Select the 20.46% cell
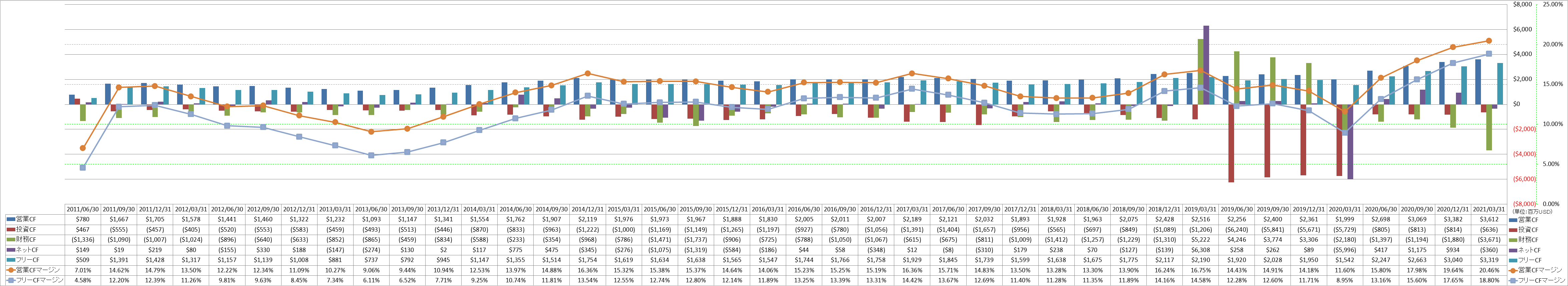 click(1488, 270)
